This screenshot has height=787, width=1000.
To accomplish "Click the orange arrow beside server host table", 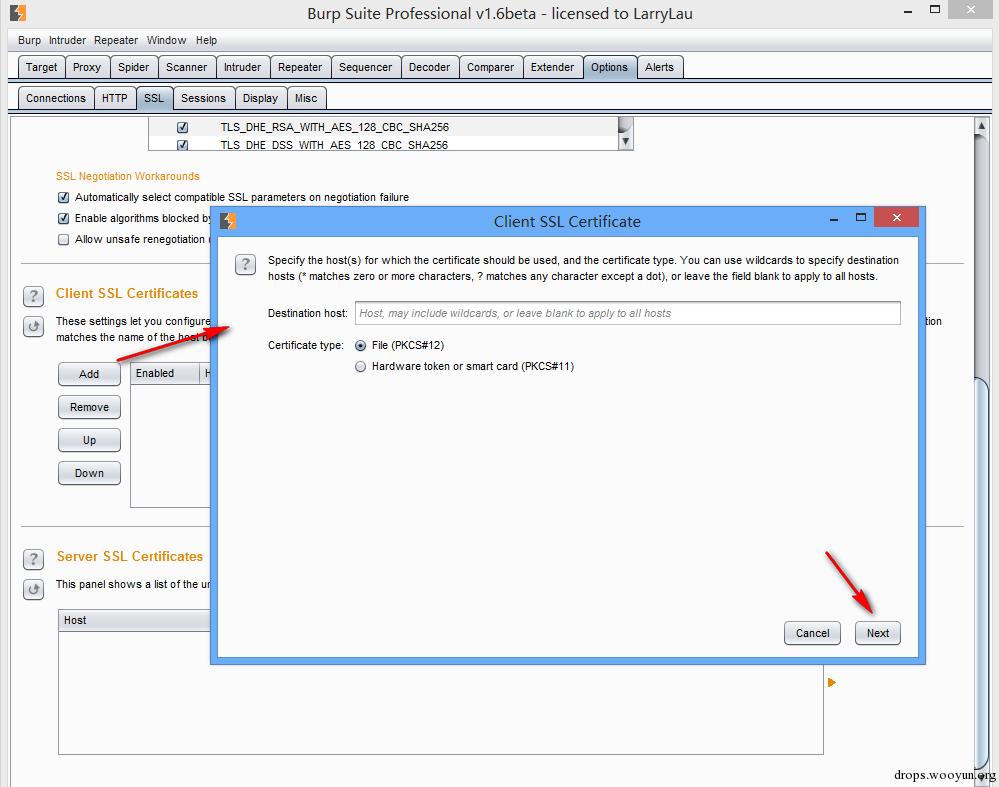I will (x=831, y=683).
